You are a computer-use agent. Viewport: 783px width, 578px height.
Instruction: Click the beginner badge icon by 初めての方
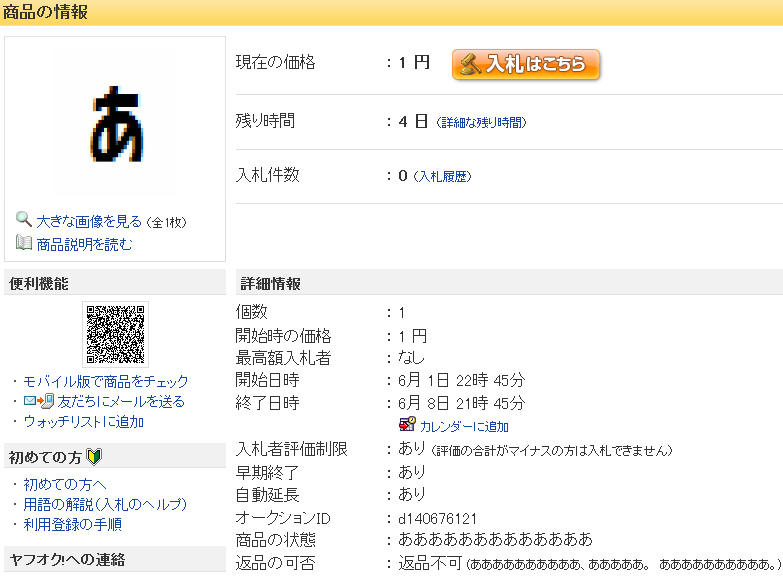(94, 456)
